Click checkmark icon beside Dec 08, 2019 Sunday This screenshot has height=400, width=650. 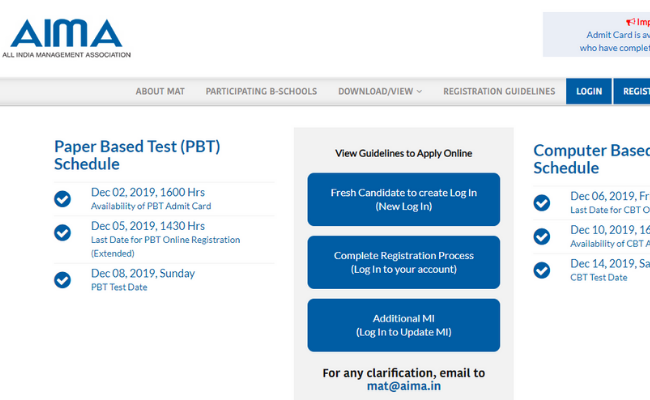(x=63, y=279)
